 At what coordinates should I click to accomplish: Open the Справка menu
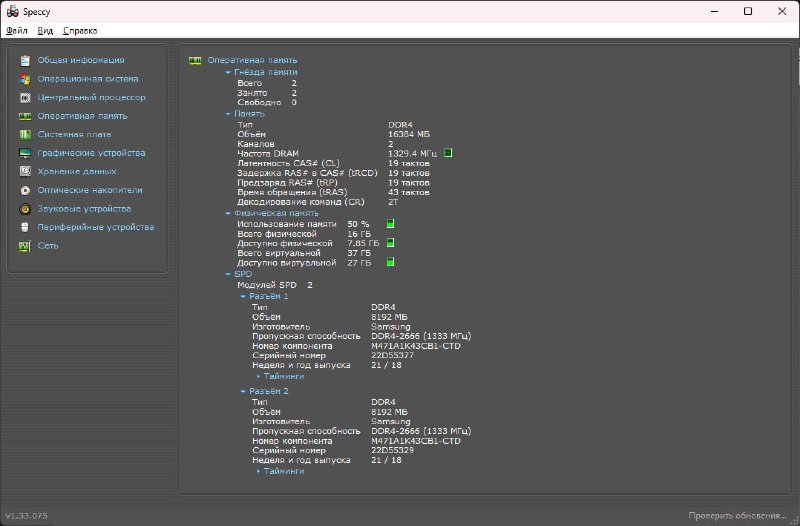(x=80, y=31)
